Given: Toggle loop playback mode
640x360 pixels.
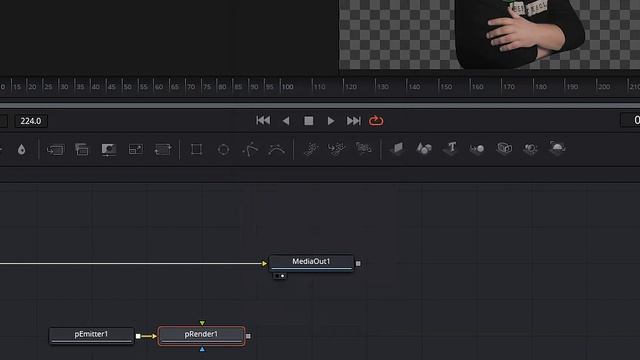Looking at the screenshot, I should 376,121.
